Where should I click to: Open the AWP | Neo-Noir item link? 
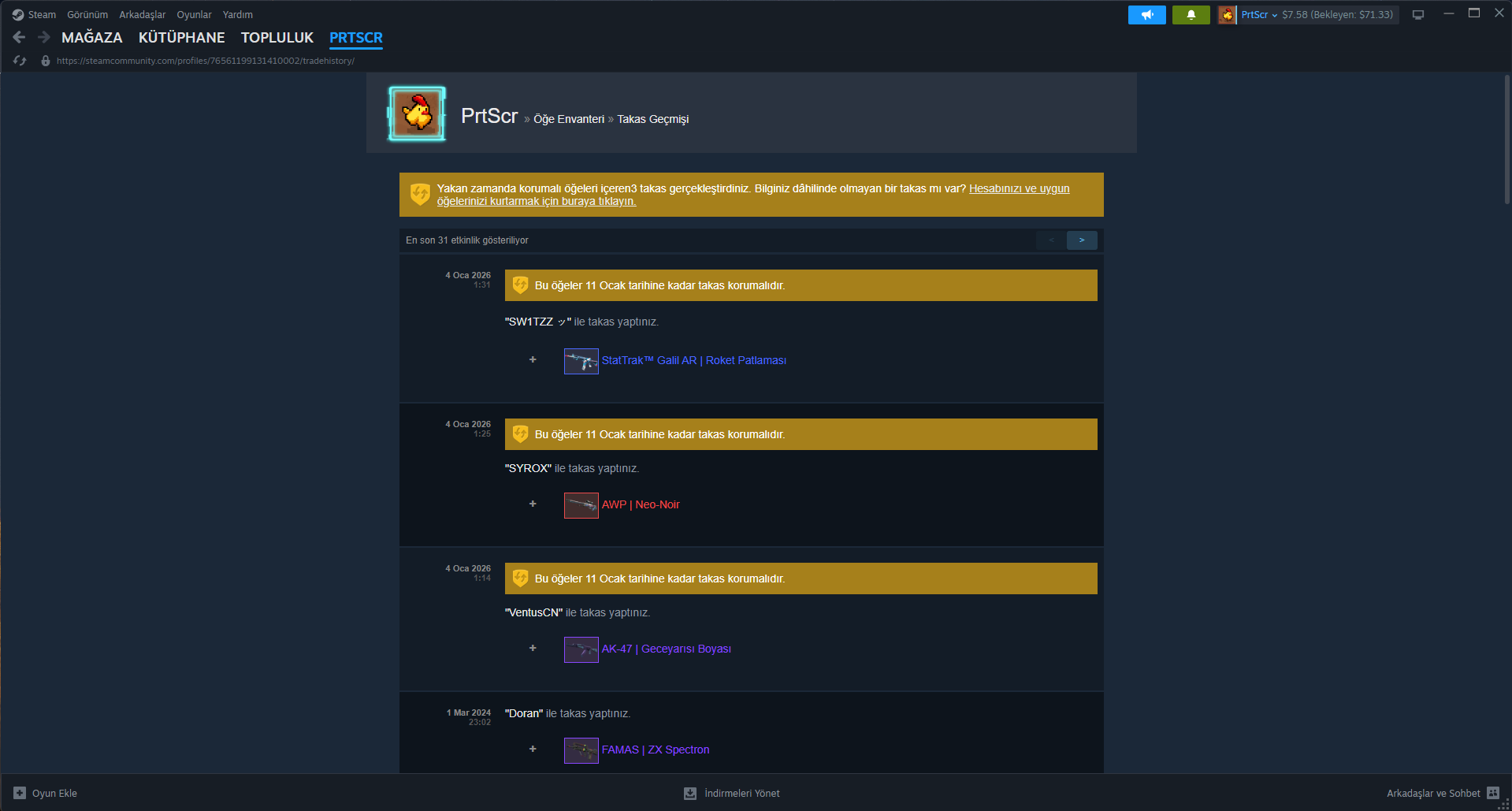click(641, 504)
